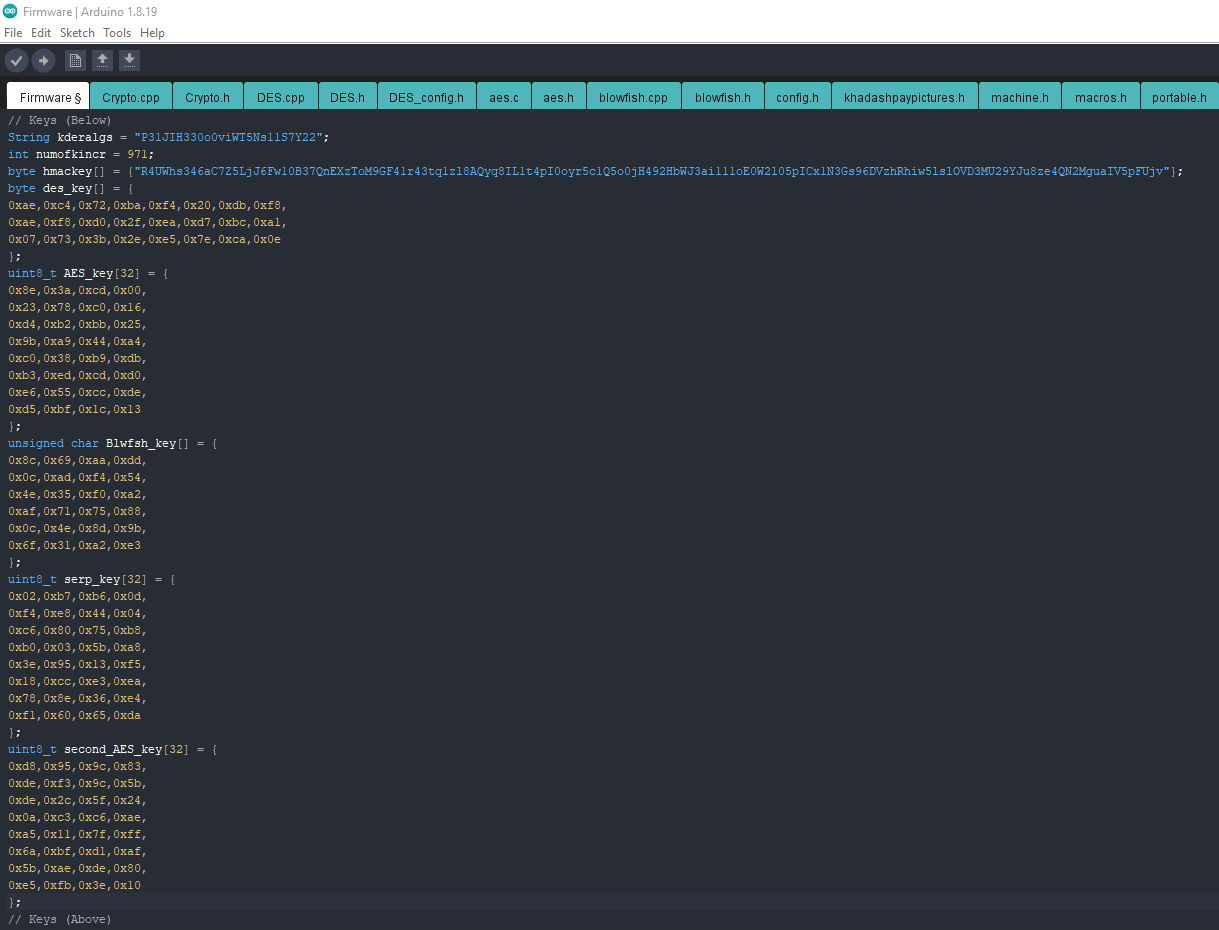Click the line '0xd5,0xbf,0x1c,0x13'
Image resolution: width=1219 pixels, height=930 pixels.
pyautogui.click(x=75, y=409)
